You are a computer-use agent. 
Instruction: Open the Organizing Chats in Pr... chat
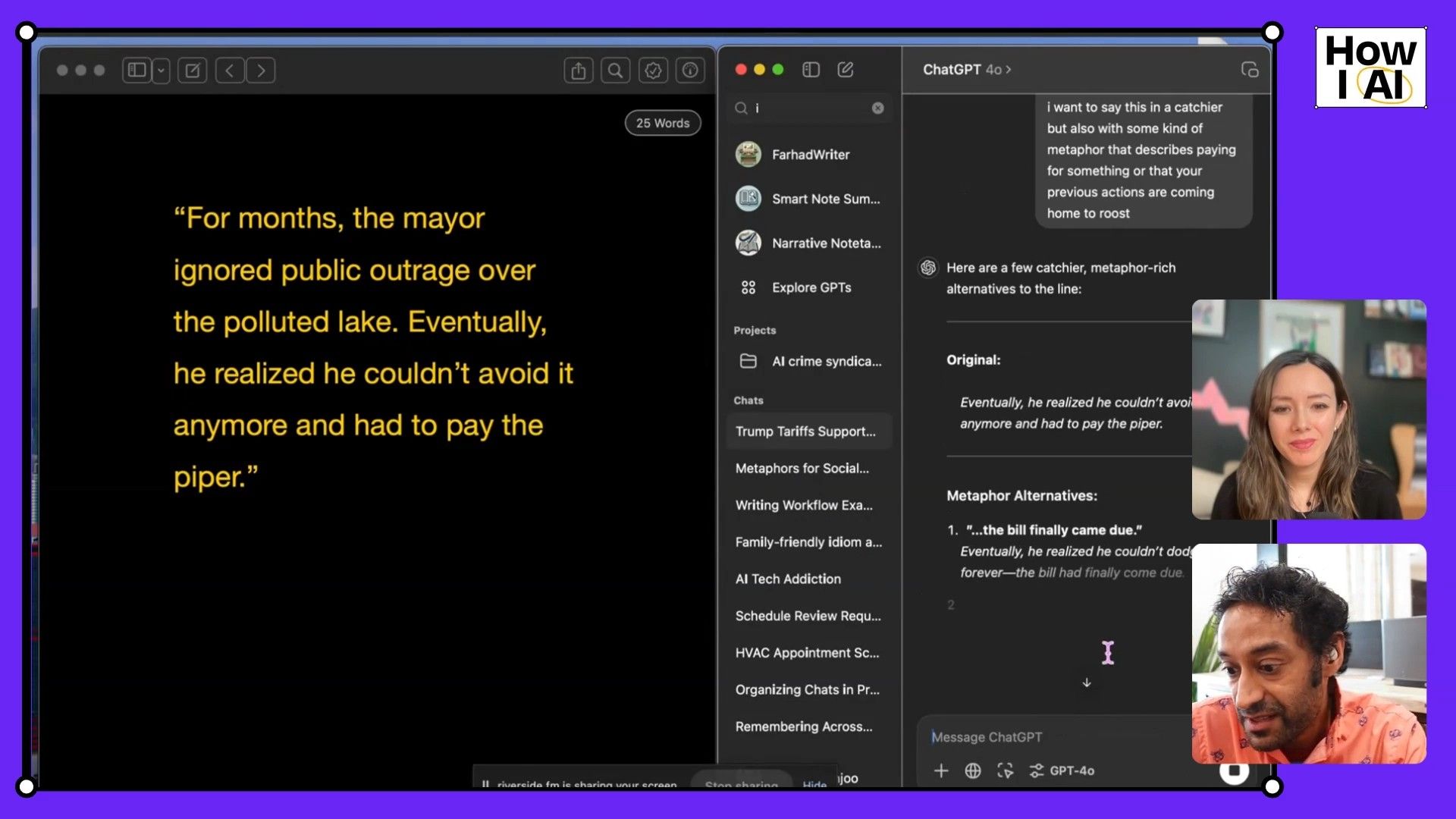[808, 690]
